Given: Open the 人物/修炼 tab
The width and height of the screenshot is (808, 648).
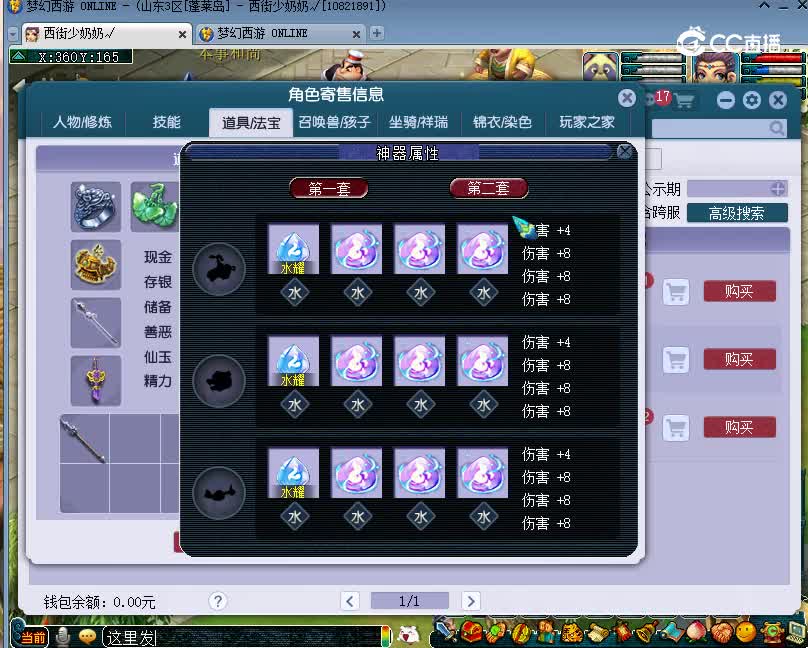Looking at the screenshot, I should click(82, 122).
